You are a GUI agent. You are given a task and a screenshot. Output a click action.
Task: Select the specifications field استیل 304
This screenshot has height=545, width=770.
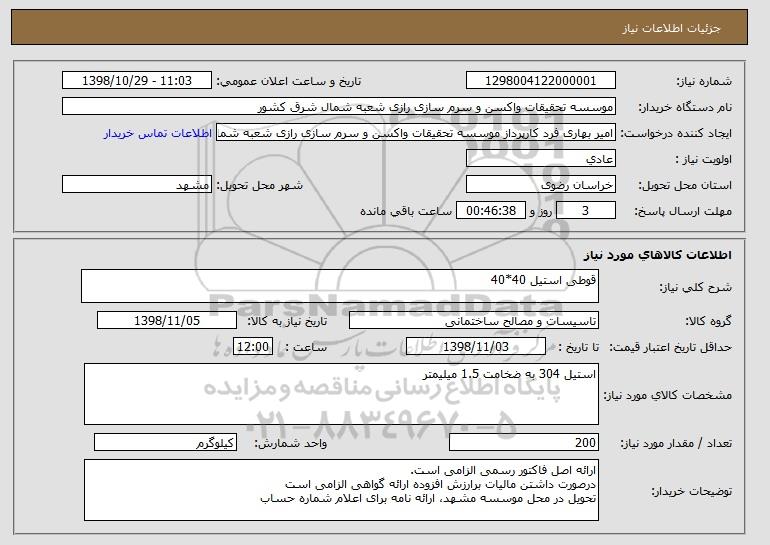341,394
